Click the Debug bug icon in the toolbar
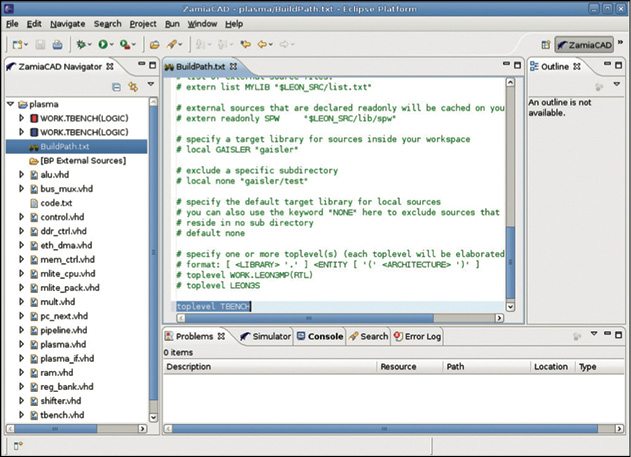 coord(80,45)
